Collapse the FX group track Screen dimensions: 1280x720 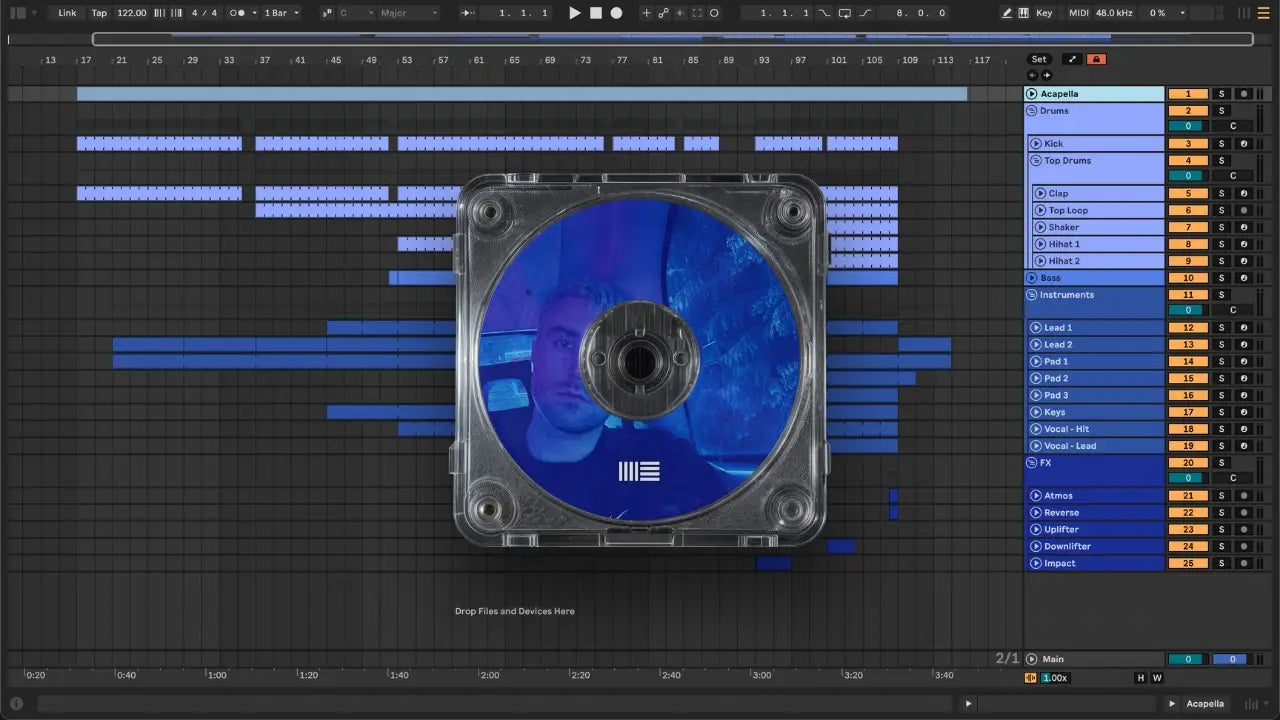pos(1032,463)
